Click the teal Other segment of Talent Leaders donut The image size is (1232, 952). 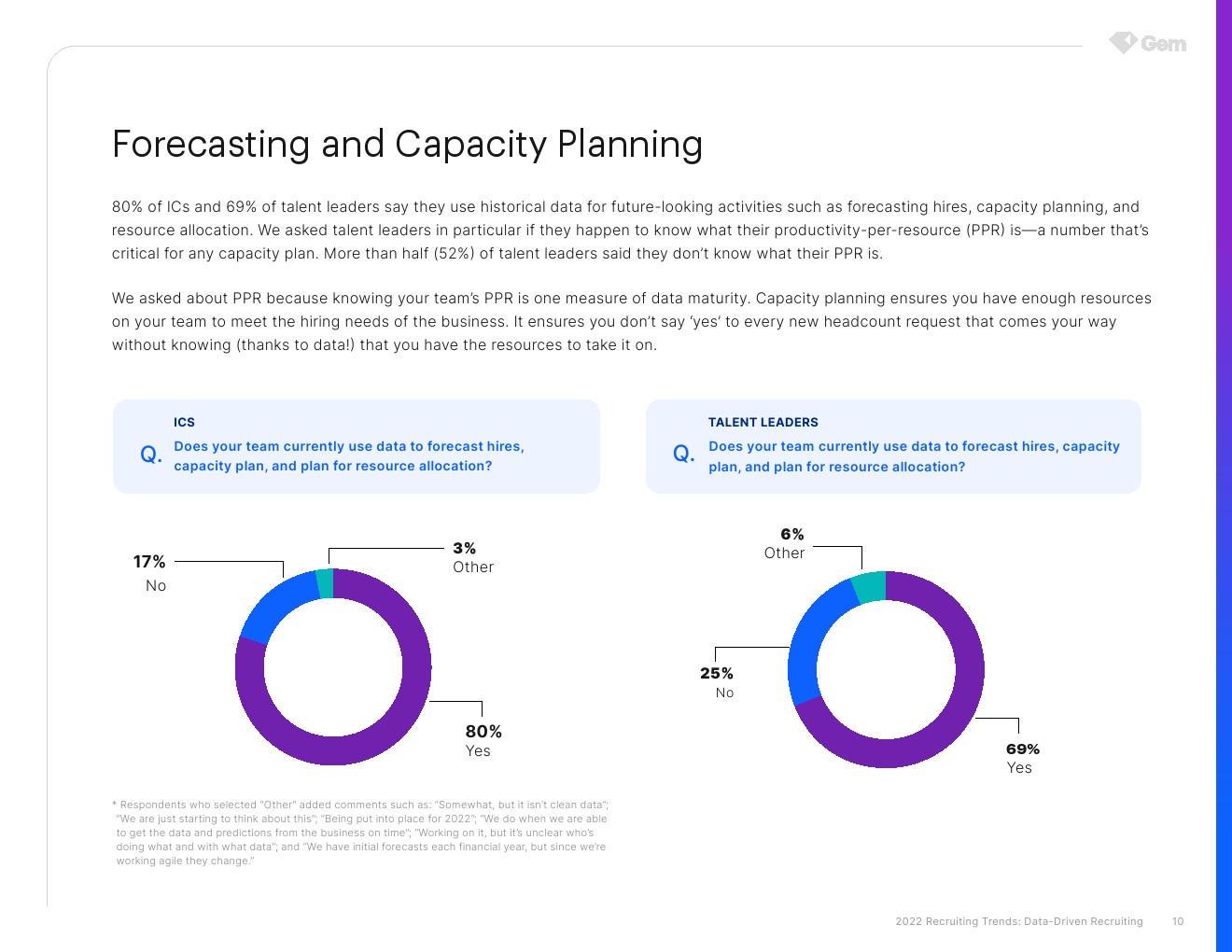click(x=869, y=587)
